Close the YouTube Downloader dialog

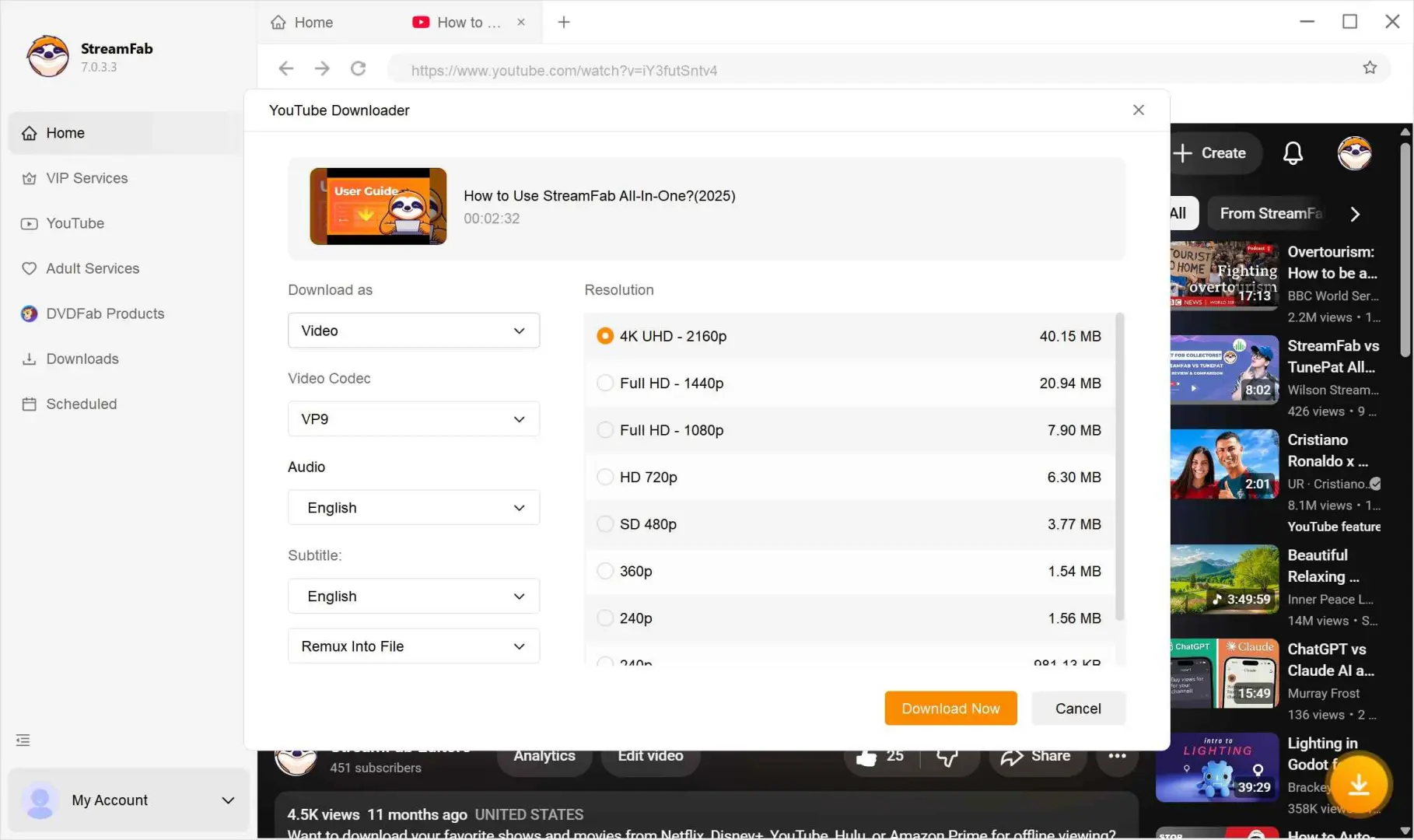click(x=1139, y=110)
